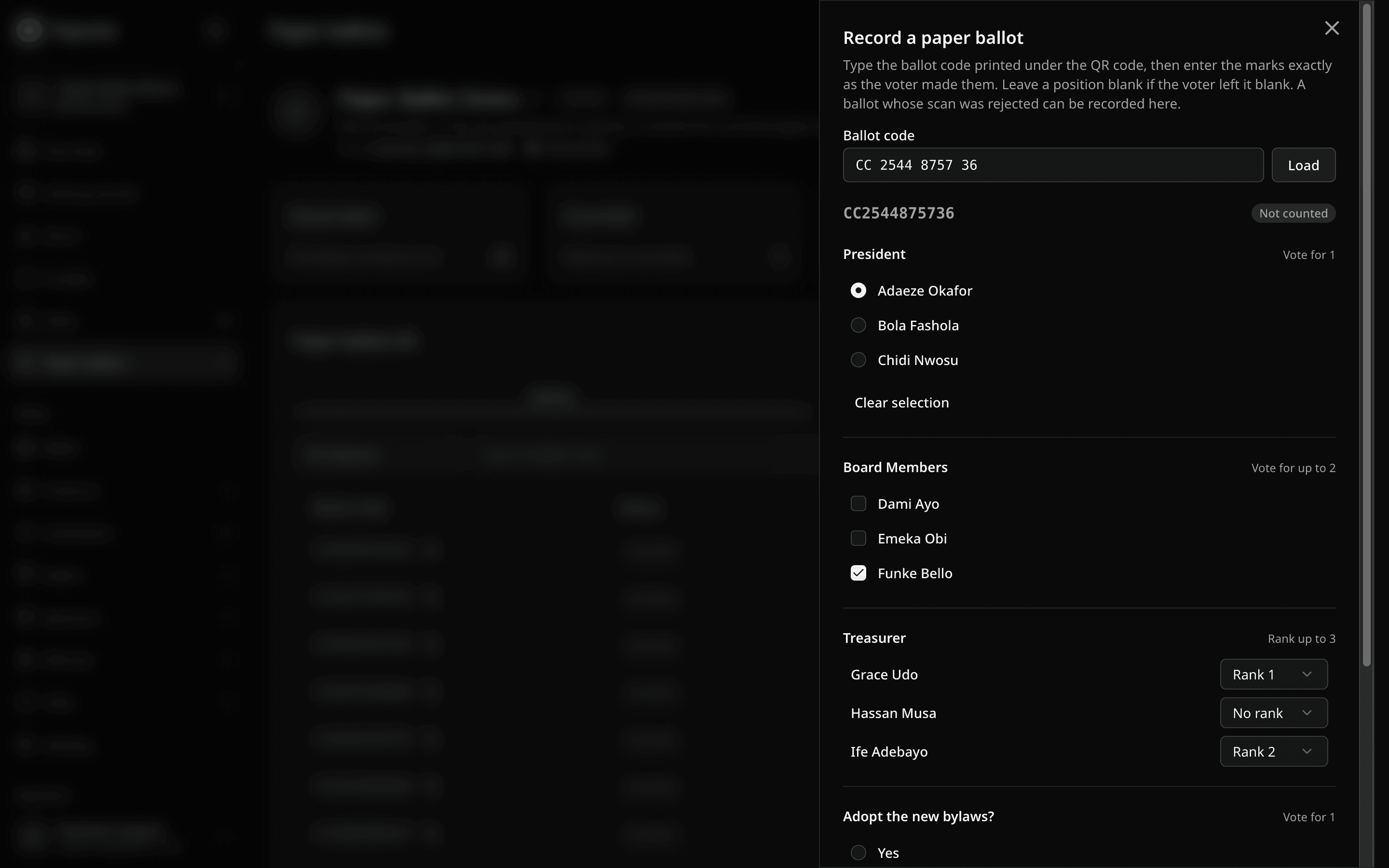
Task: Check Dami Ayo for Board Members
Action: tap(858, 503)
